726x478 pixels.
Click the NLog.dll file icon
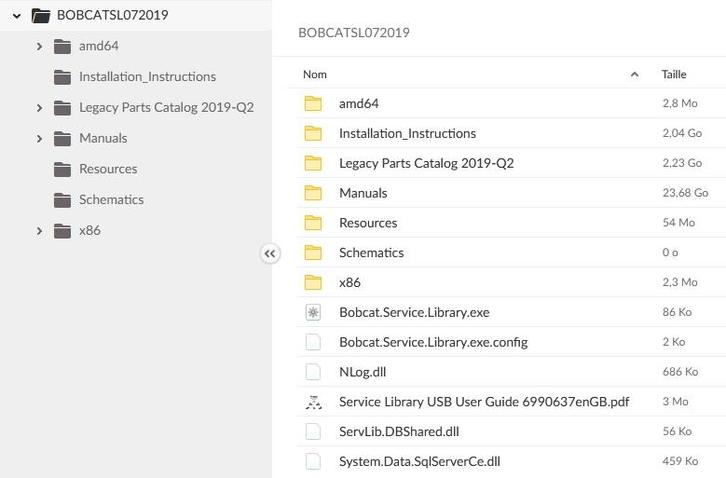(313, 372)
